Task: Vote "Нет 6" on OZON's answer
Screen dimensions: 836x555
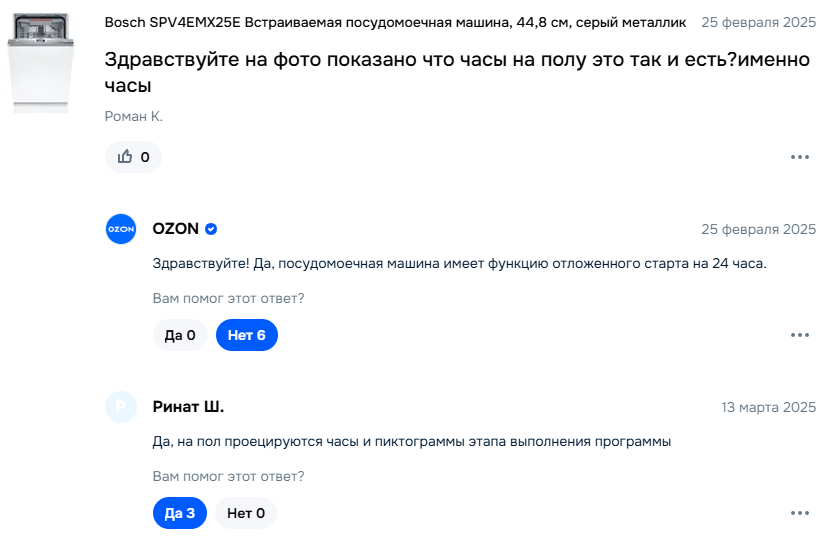Action: pyautogui.click(x=246, y=336)
